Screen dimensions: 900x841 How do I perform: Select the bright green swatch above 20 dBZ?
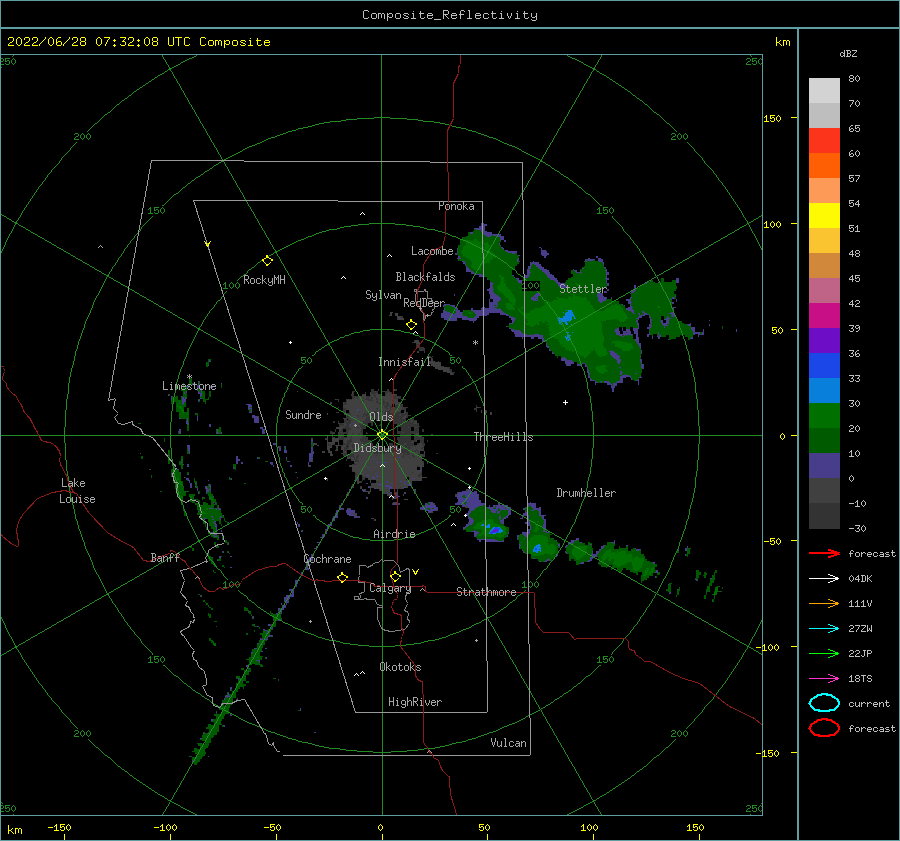[x=824, y=416]
